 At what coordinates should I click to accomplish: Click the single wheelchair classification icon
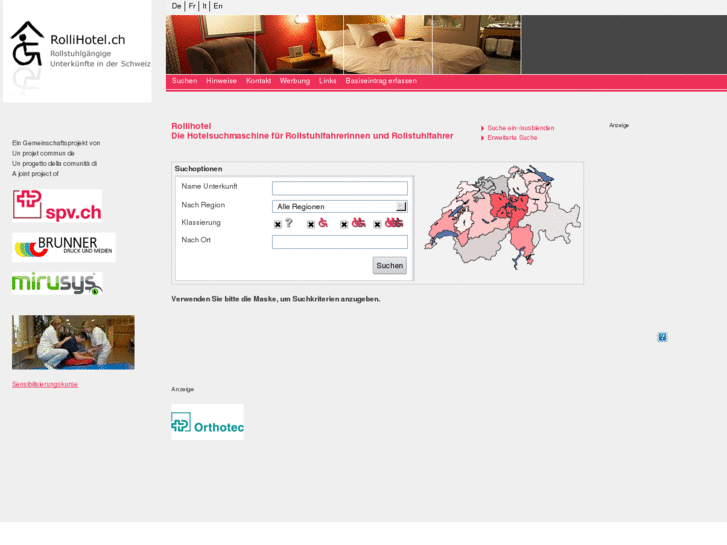(323, 223)
